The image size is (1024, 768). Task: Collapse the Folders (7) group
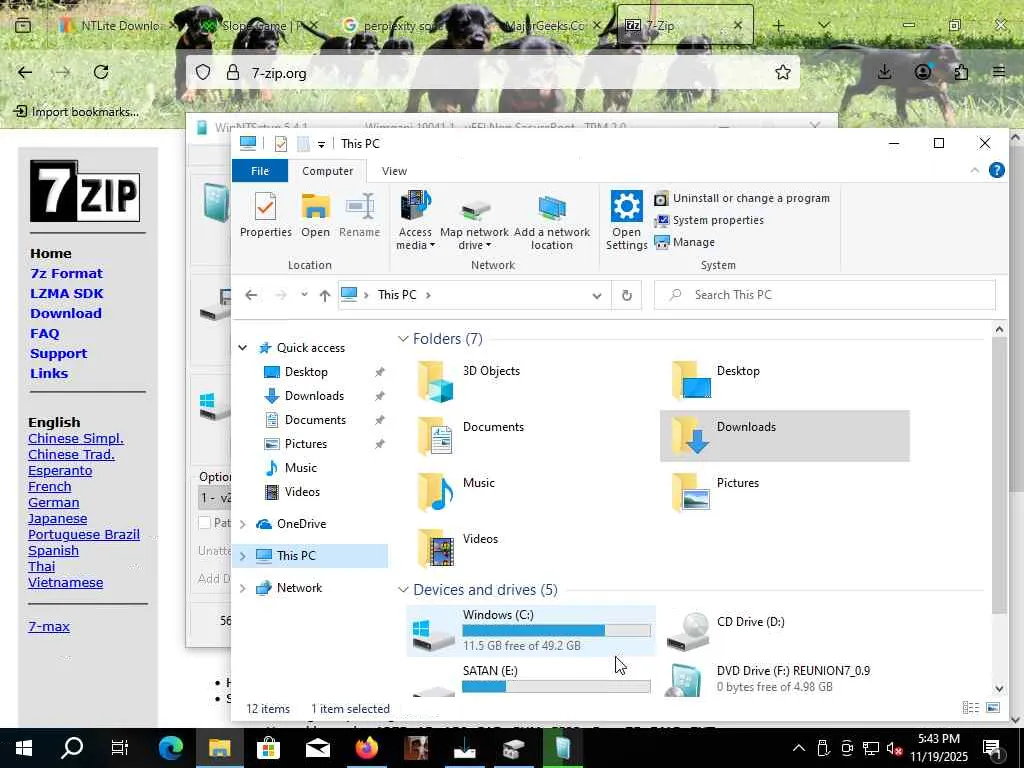pyautogui.click(x=403, y=339)
